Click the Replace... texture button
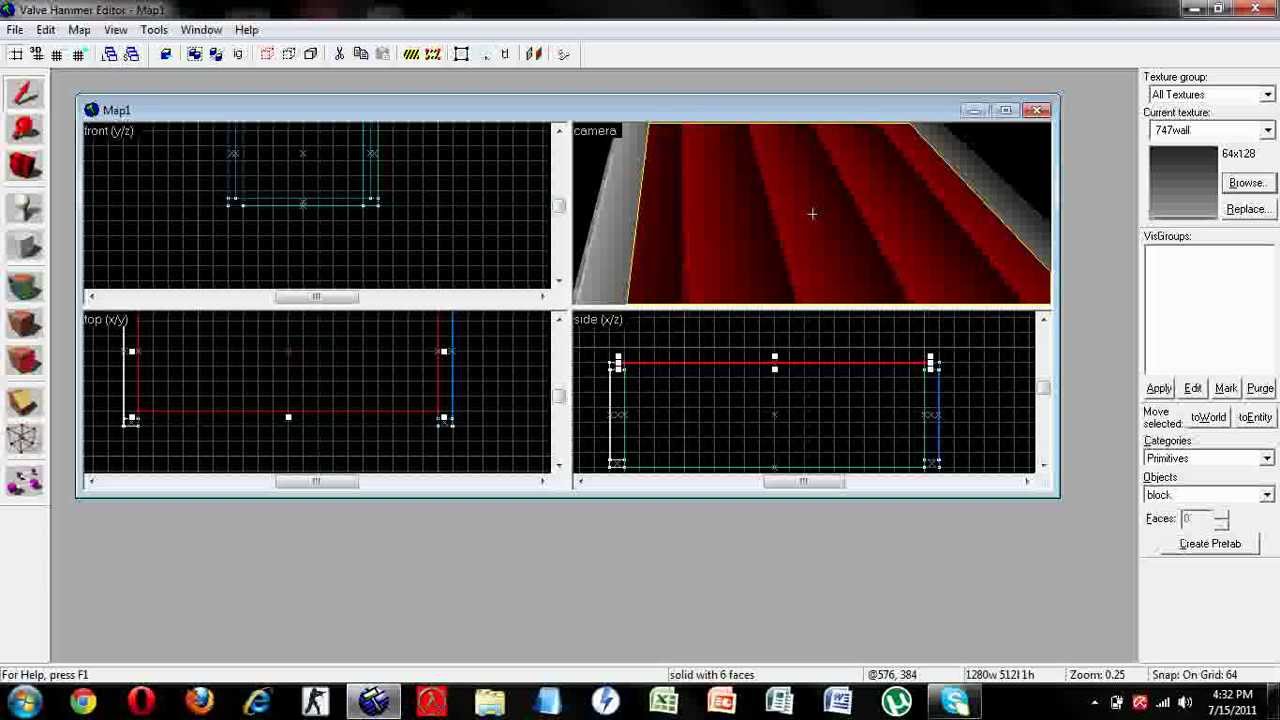Viewport: 1280px width, 720px height. click(x=1247, y=209)
